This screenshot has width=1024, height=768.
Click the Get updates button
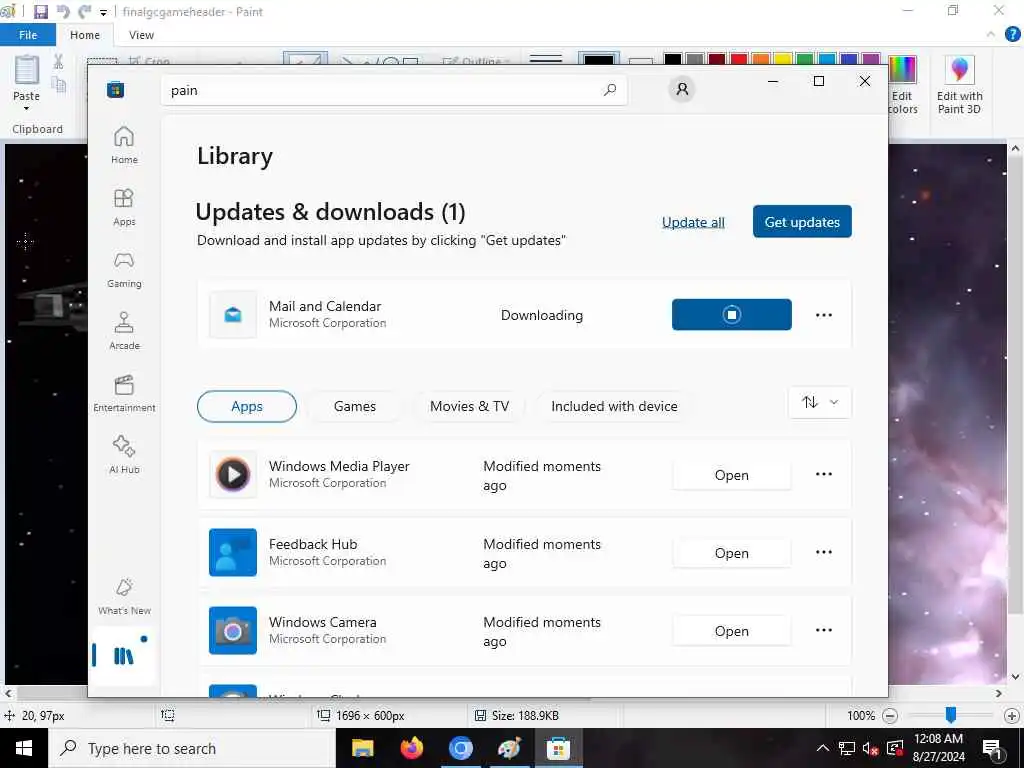(802, 222)
